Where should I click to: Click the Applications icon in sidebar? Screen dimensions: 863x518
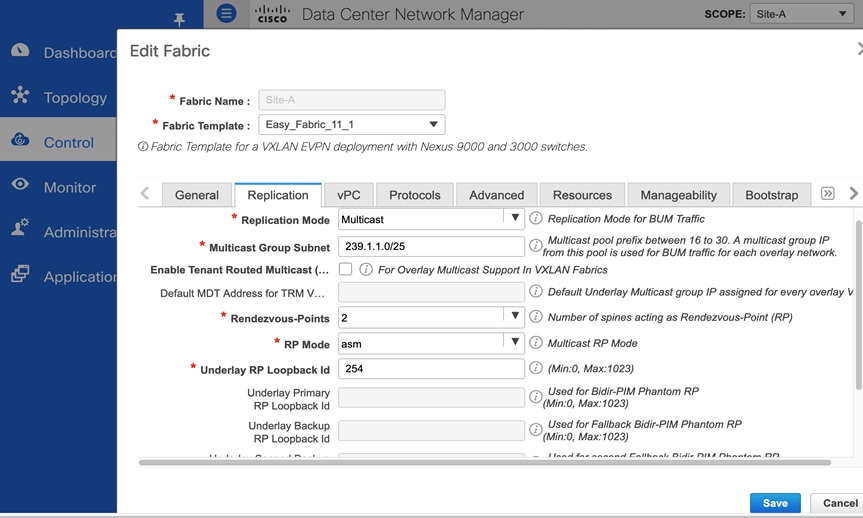(x=20, y=274)
